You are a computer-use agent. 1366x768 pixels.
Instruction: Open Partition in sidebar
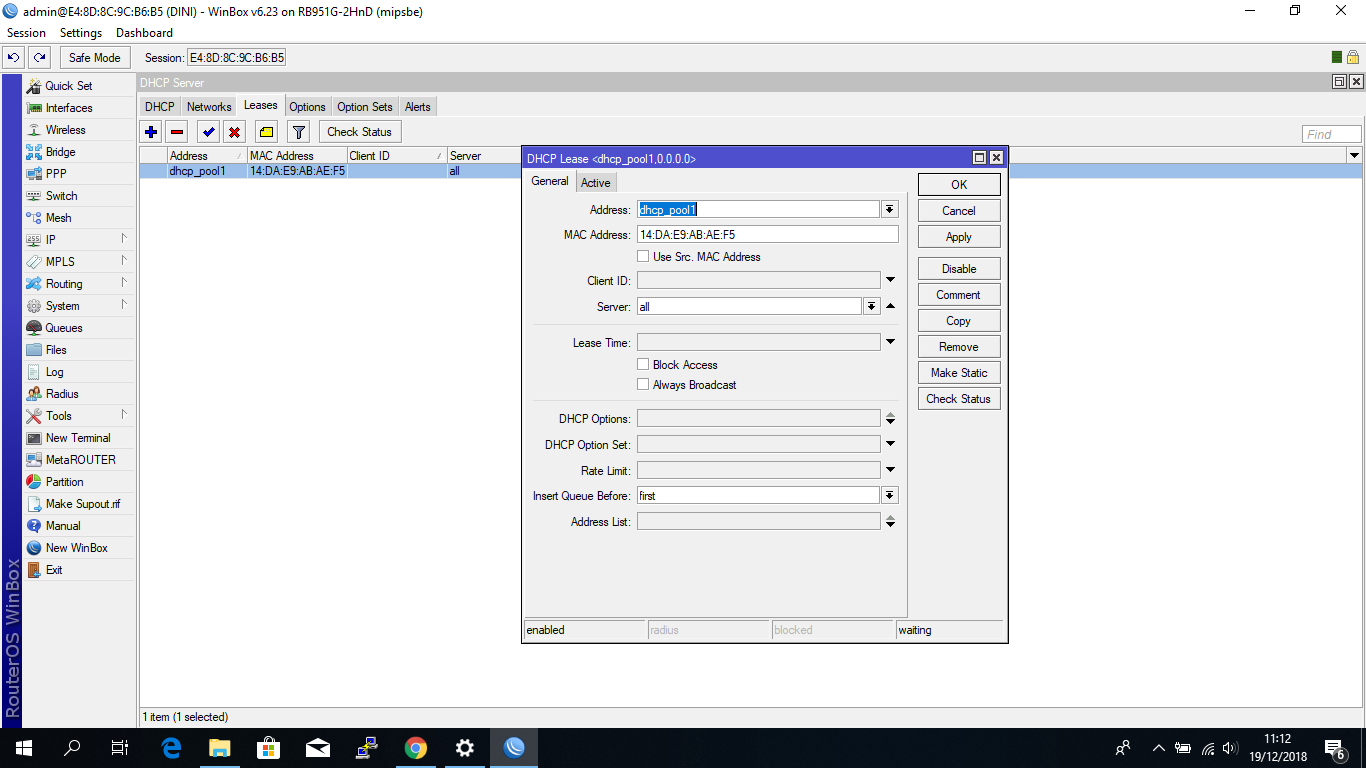tap(78, 482)
